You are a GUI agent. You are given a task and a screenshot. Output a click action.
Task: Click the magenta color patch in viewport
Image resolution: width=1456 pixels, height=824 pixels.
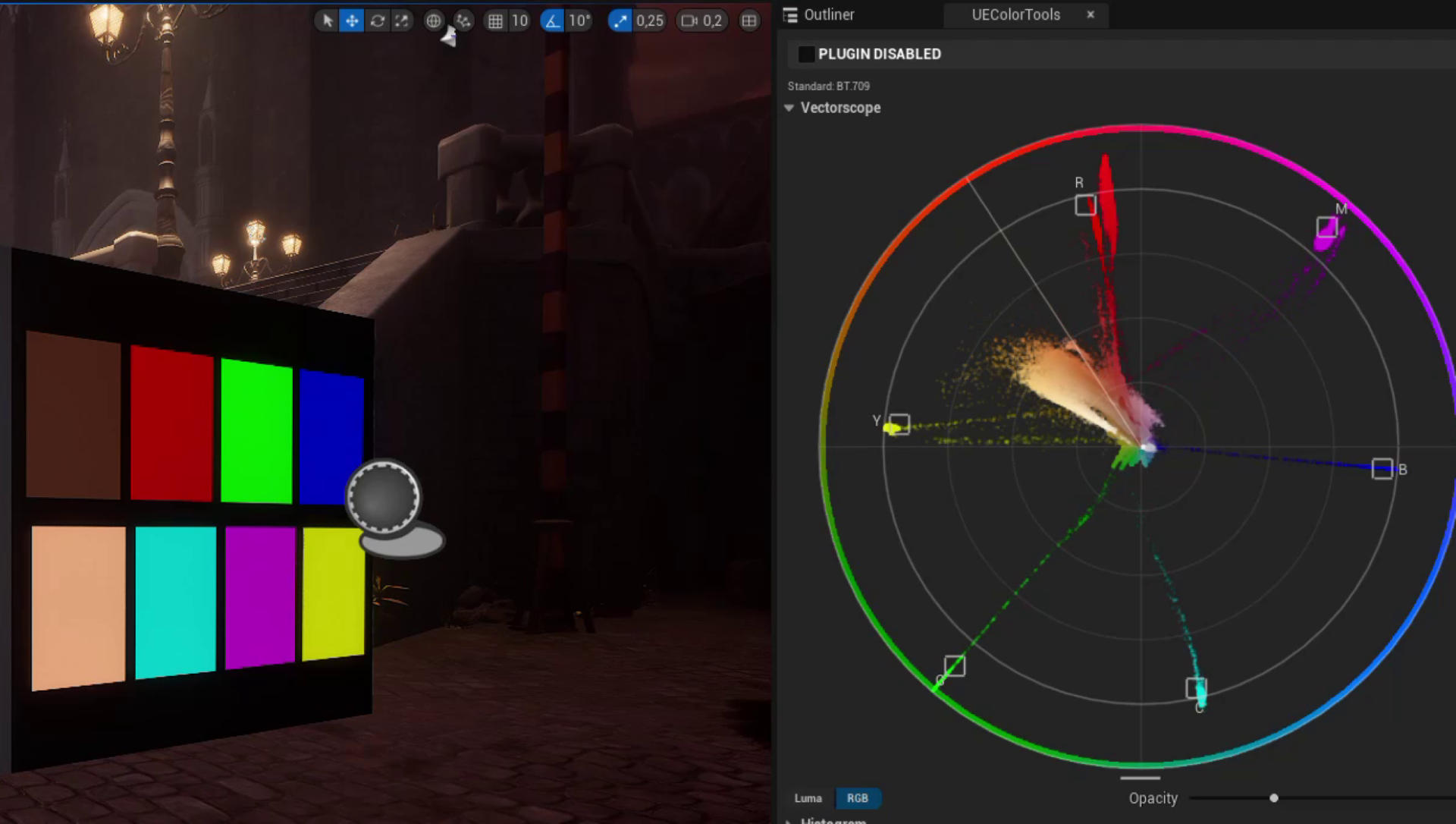click(260, 598)
